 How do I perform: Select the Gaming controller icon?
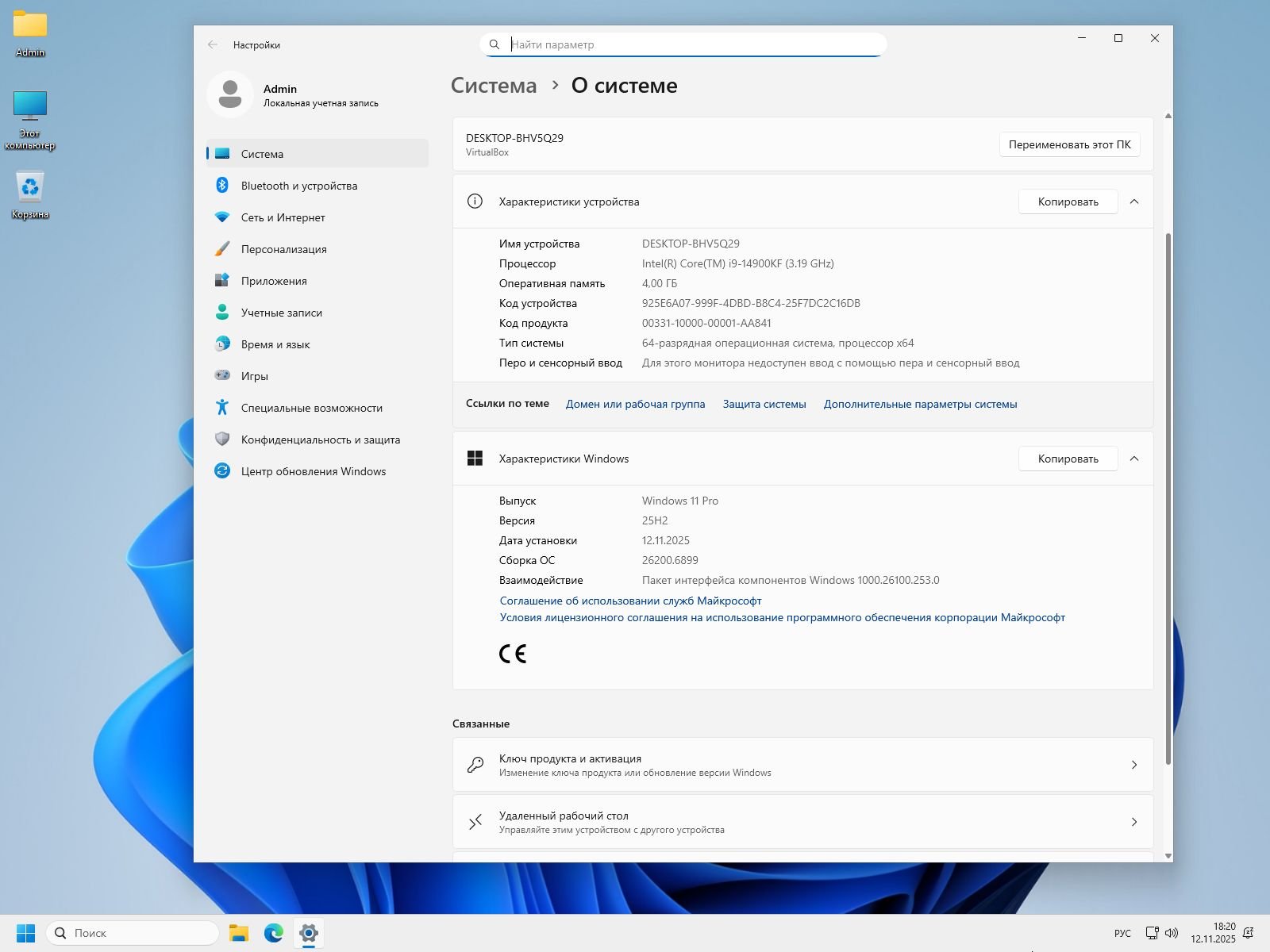click(x=222, y=376)
